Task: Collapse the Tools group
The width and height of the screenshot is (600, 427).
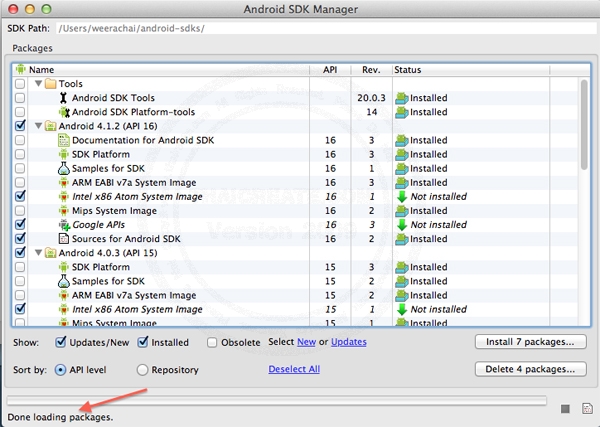Action: click(x=38, y=83)
